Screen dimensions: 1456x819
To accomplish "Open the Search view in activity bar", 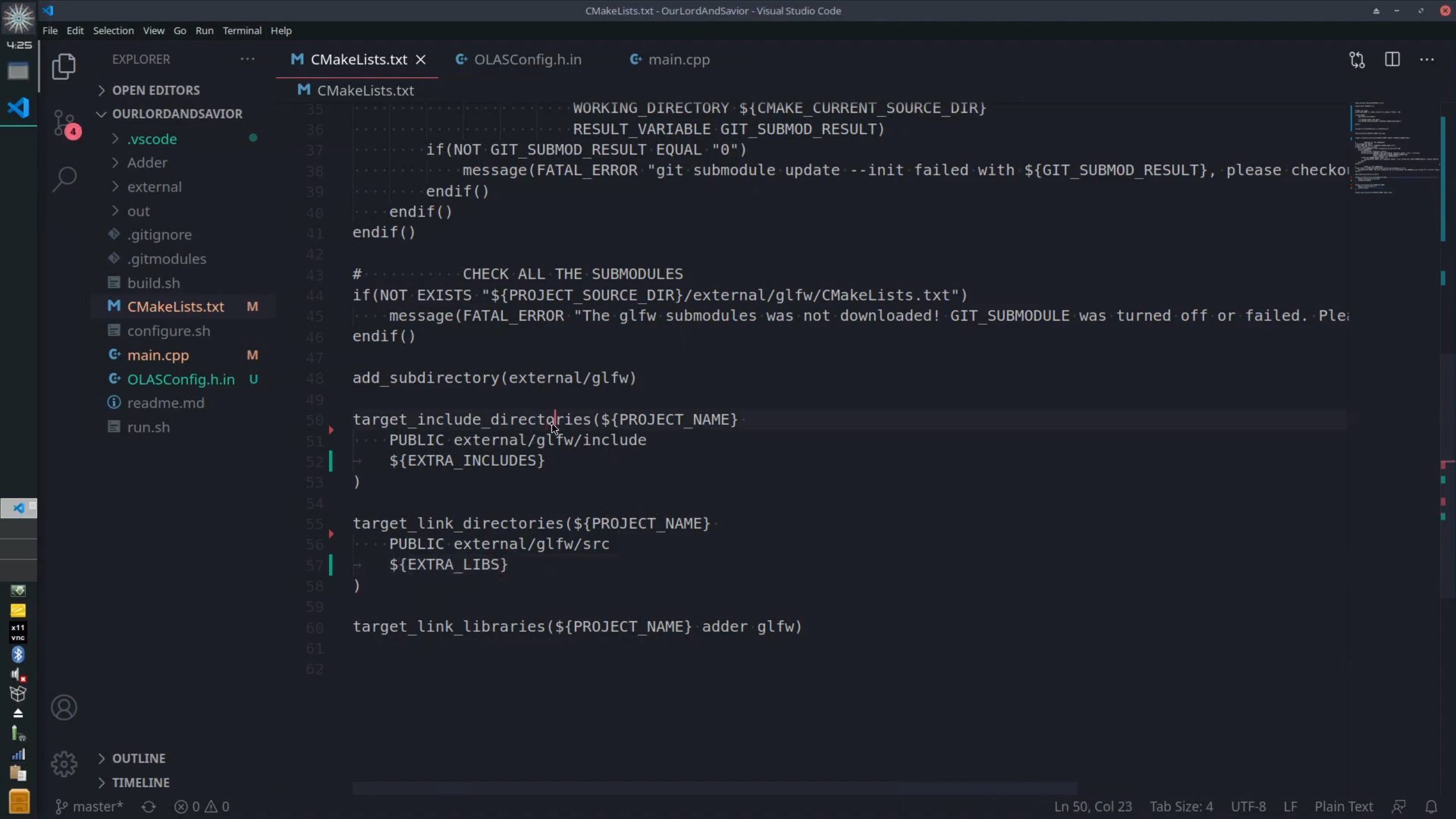I will click(x=64, y=179).
